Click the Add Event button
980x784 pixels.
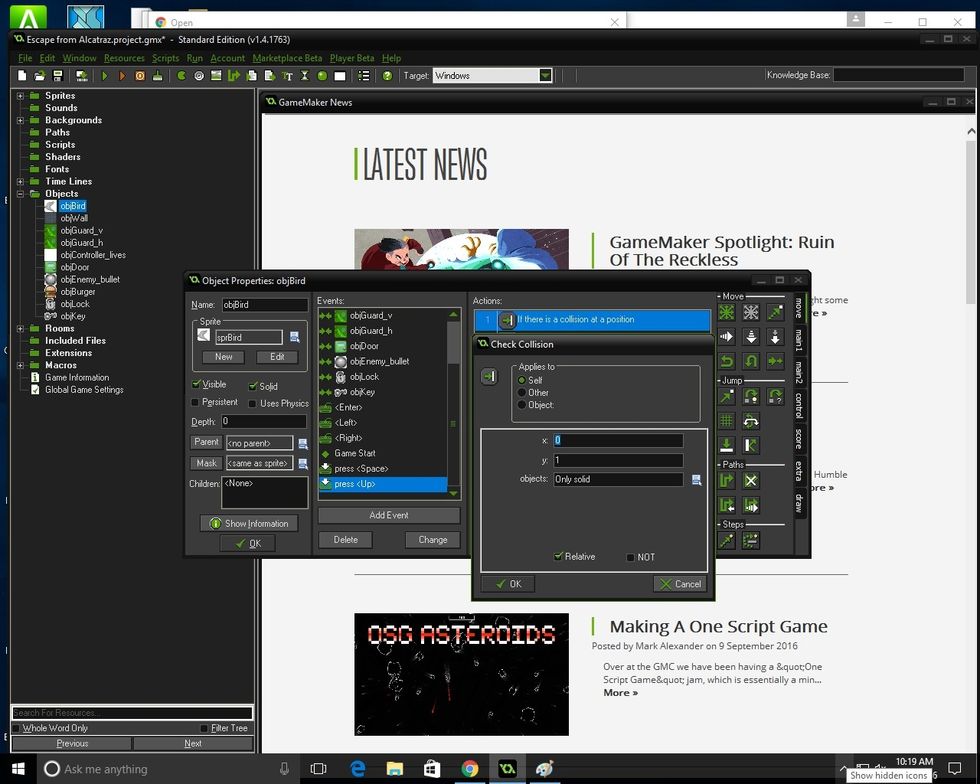click(x=388, y=515)
